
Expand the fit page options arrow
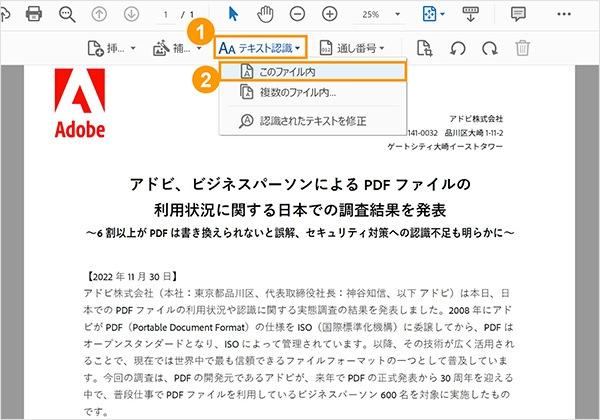point(443,14)
